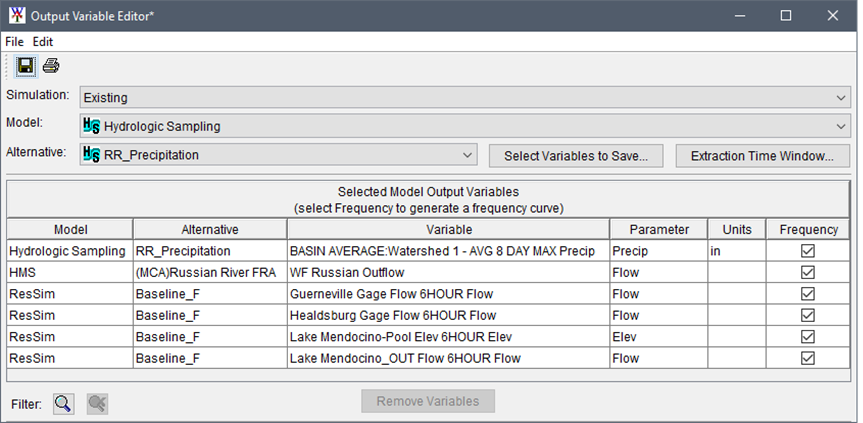
Task: Toggle Frequency checkbox for Healdsburg Gage Flow
Action: coord(807,315)
